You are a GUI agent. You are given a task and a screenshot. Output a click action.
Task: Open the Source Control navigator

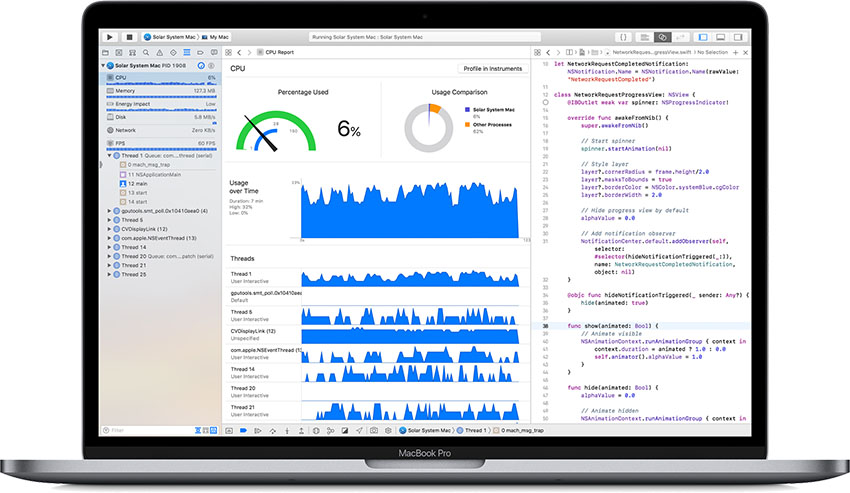click(x=119, y=53)
